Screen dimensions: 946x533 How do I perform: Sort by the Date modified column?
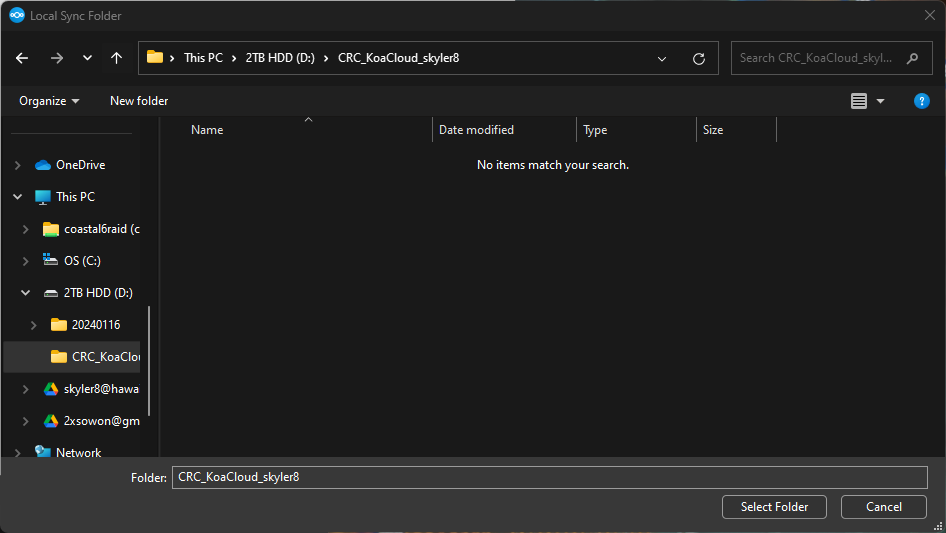click(476, 130)
